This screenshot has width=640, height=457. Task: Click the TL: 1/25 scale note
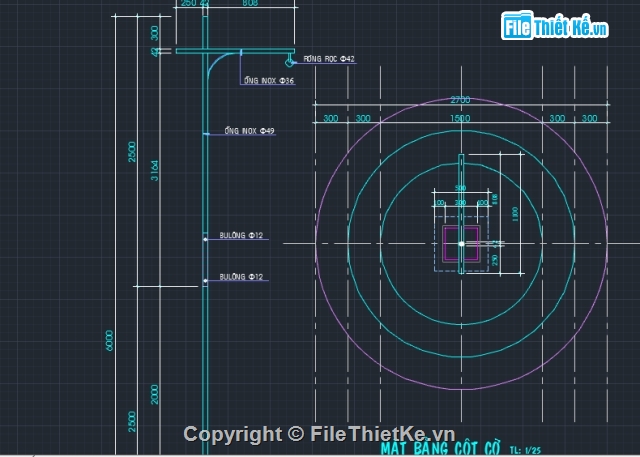526,450
